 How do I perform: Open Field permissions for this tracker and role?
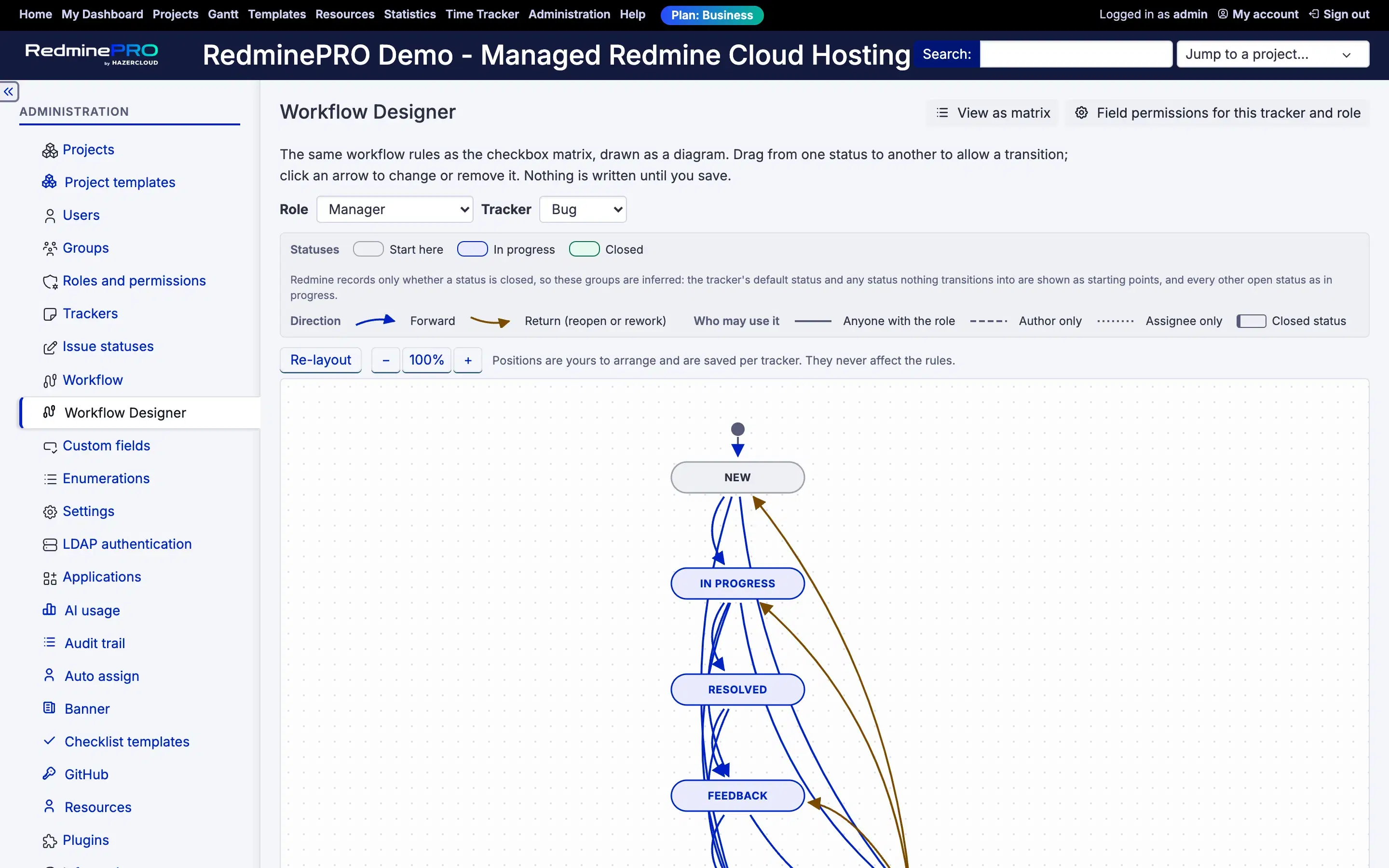pyautogui.click(x=1217, y=113)
